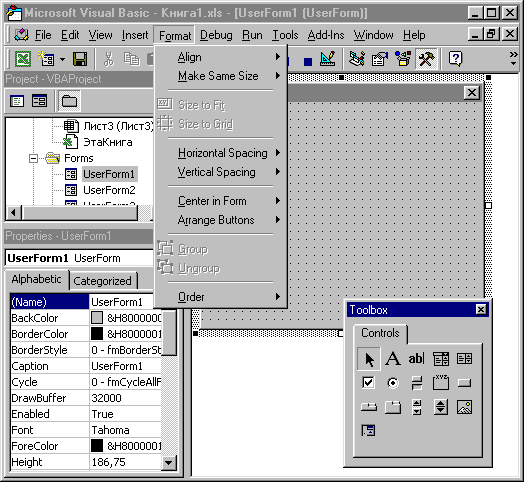Image resolution: width=524 pixels, height=482 pixels.
Task: Expand Arrange Buttons submenu
Action: pos(221,220)
